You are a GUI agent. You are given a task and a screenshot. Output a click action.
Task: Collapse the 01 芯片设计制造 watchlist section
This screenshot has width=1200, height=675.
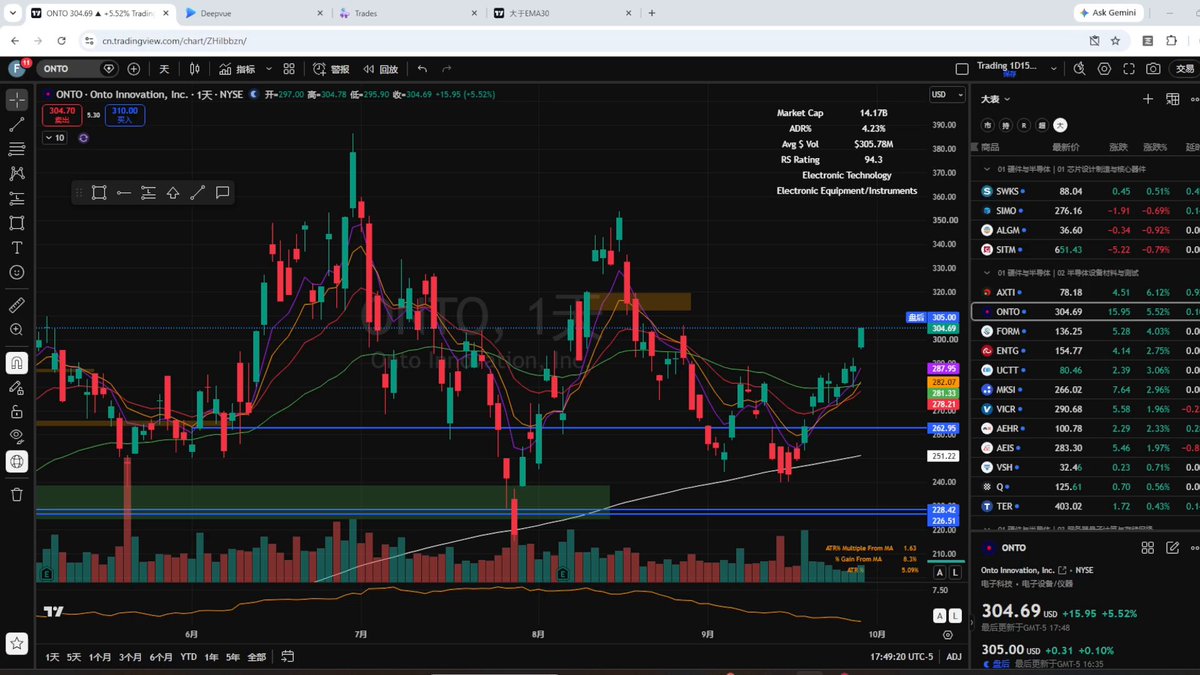(x=987, y=169)
